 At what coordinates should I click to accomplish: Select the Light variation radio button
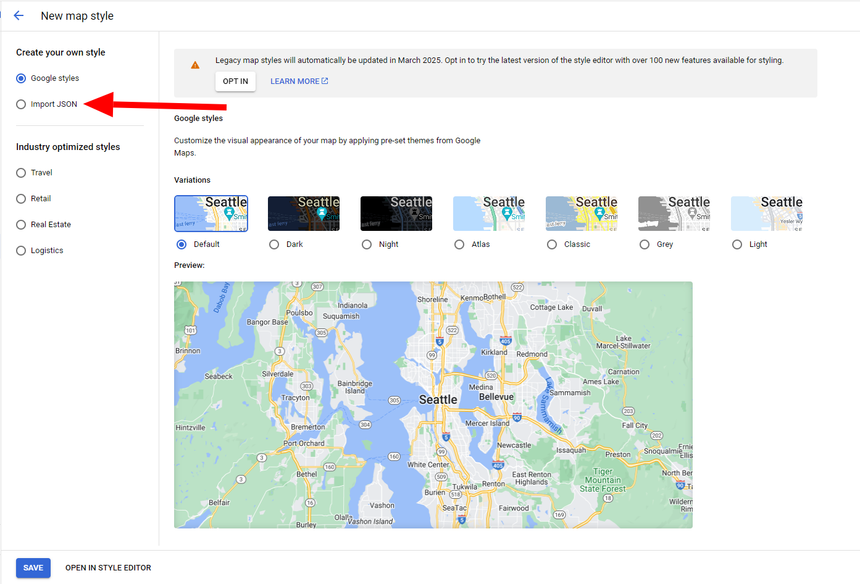pos(737,244)
